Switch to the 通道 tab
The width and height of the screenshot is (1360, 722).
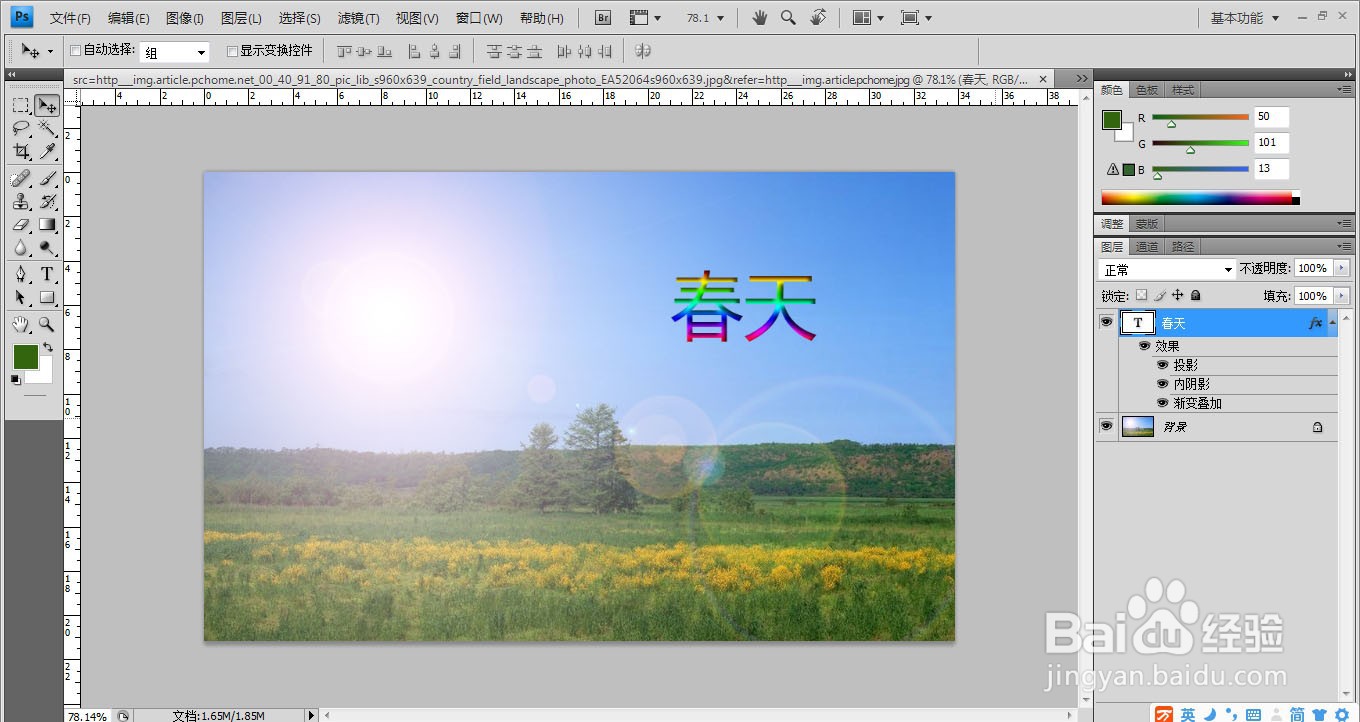coord(1147,246)
